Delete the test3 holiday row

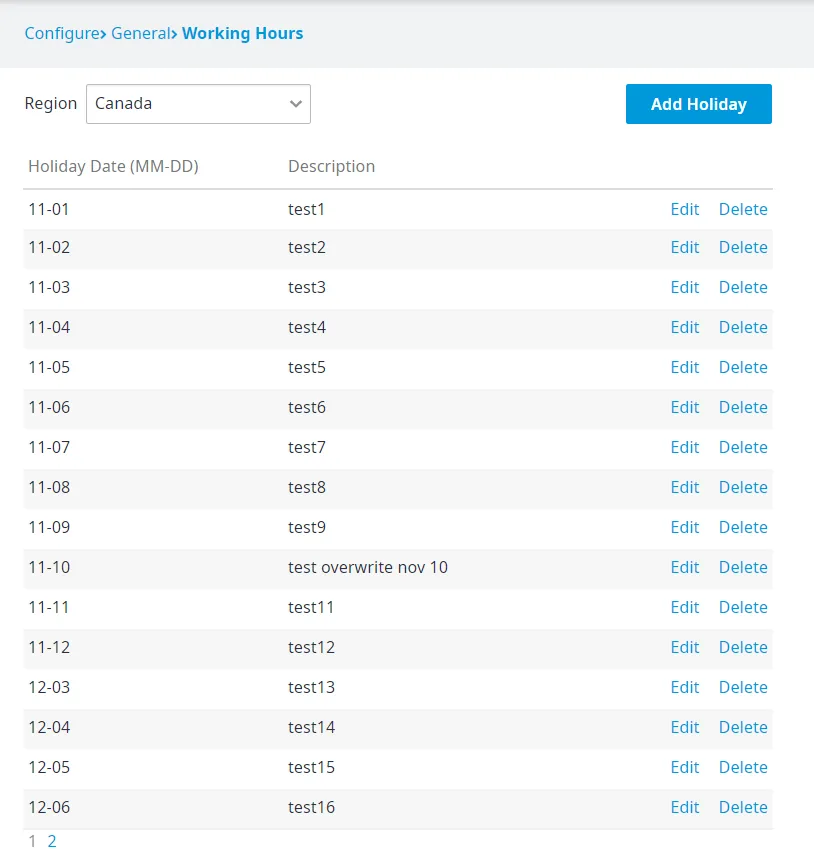pos(743,287)
